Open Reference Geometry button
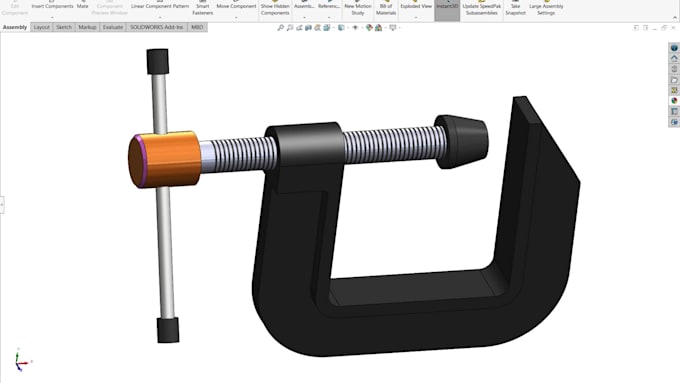 329,6
